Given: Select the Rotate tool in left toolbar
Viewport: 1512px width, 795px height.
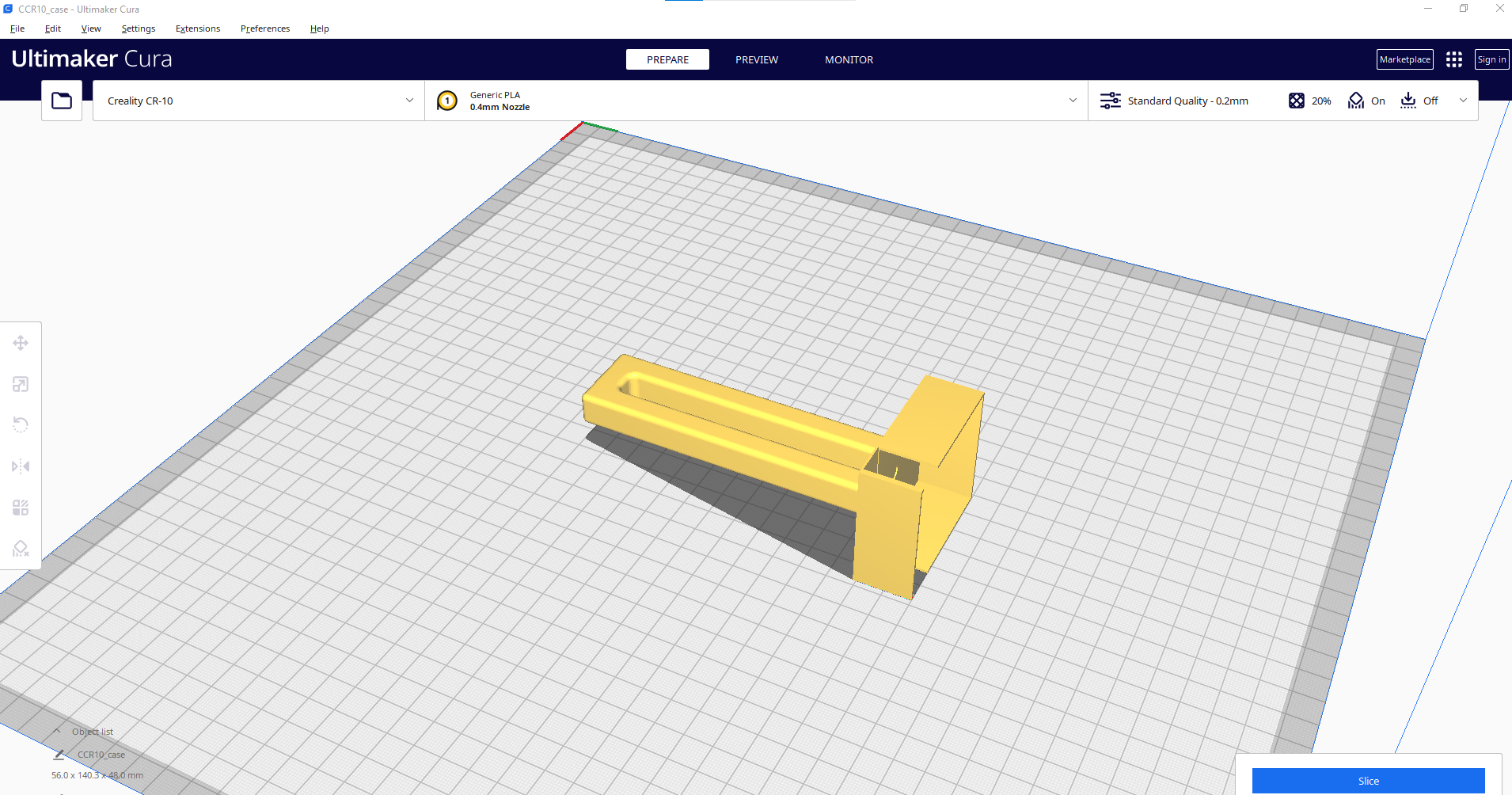Looking at the screenshot, I should pyautogui.click(x=21, y=425).
